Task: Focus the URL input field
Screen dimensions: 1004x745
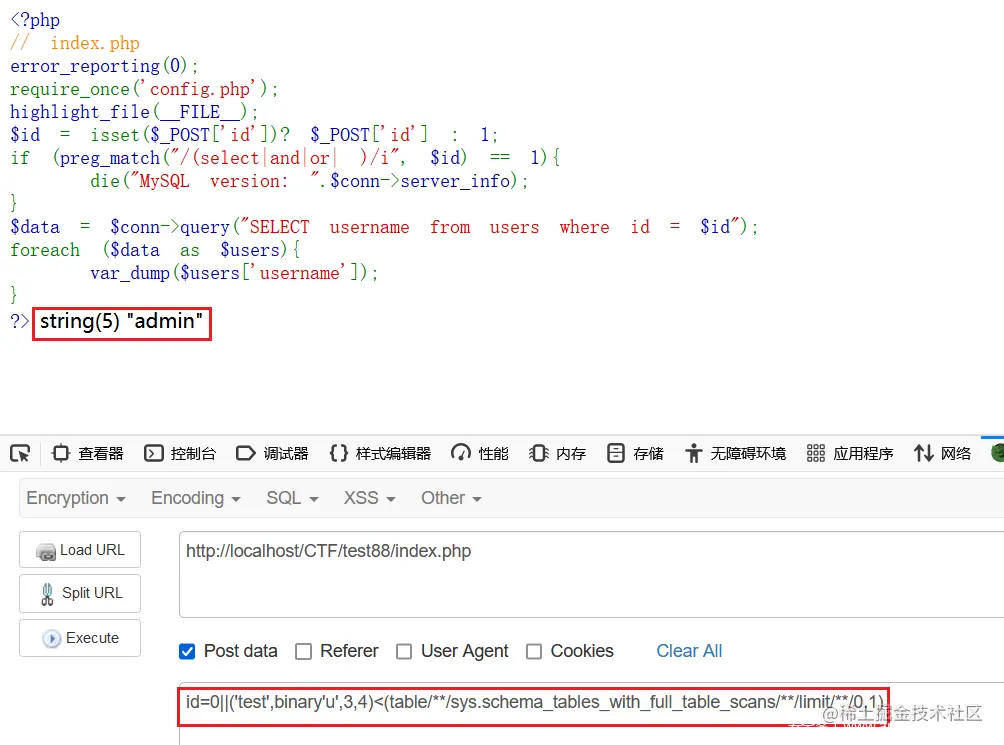Action: click(592, 574)
